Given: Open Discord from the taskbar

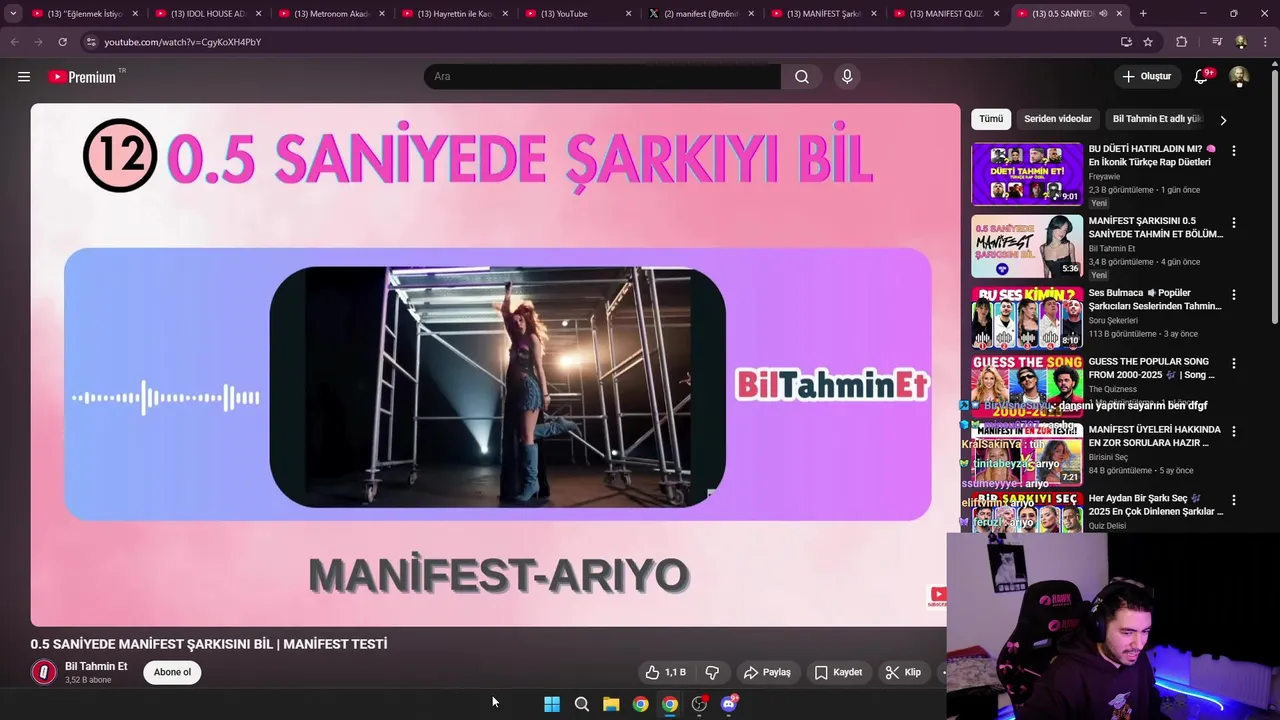Looking at the screenshot, I should 729,704.
